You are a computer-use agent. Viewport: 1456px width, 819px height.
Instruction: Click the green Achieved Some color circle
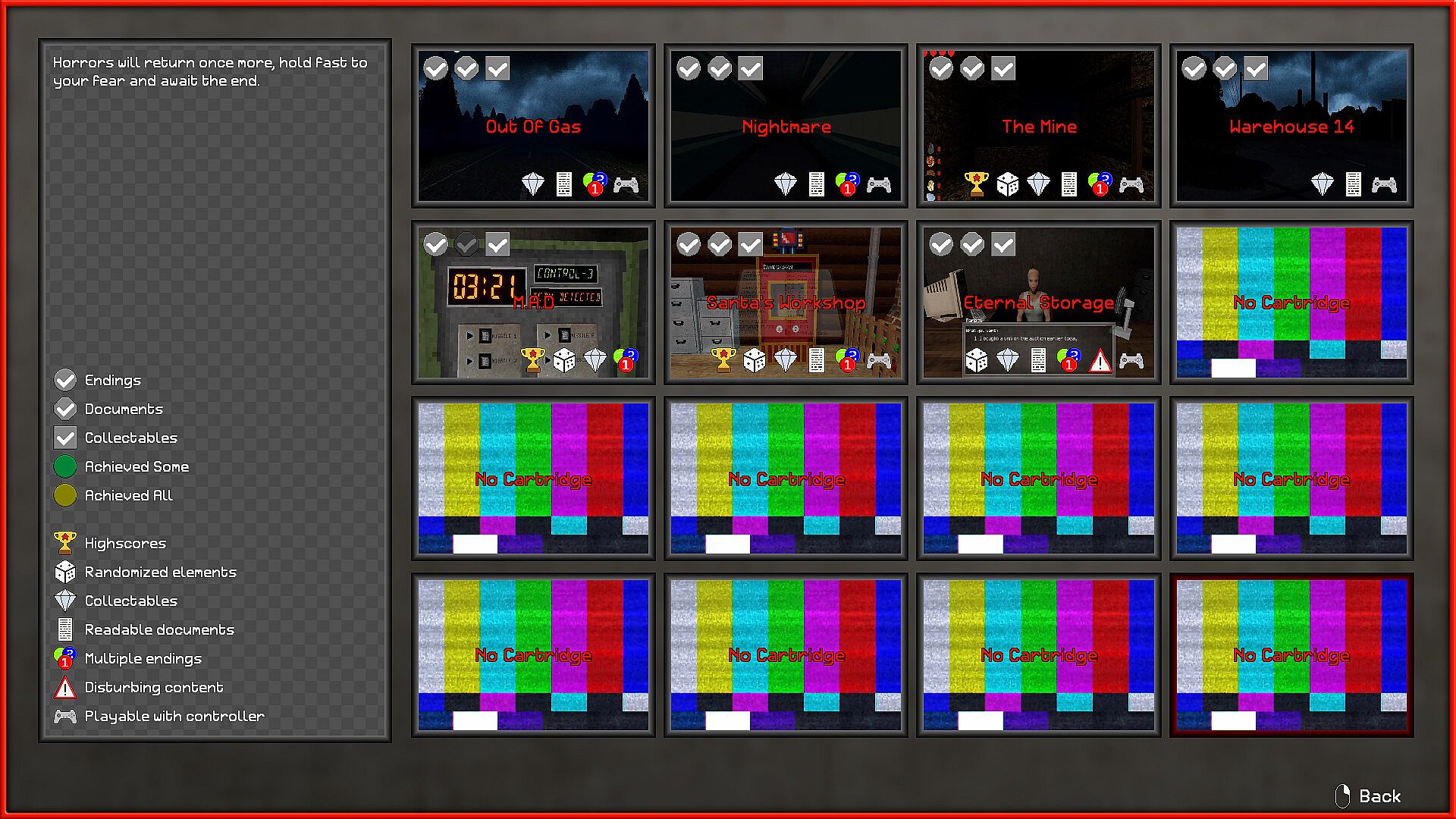click(x=65, y=466)
